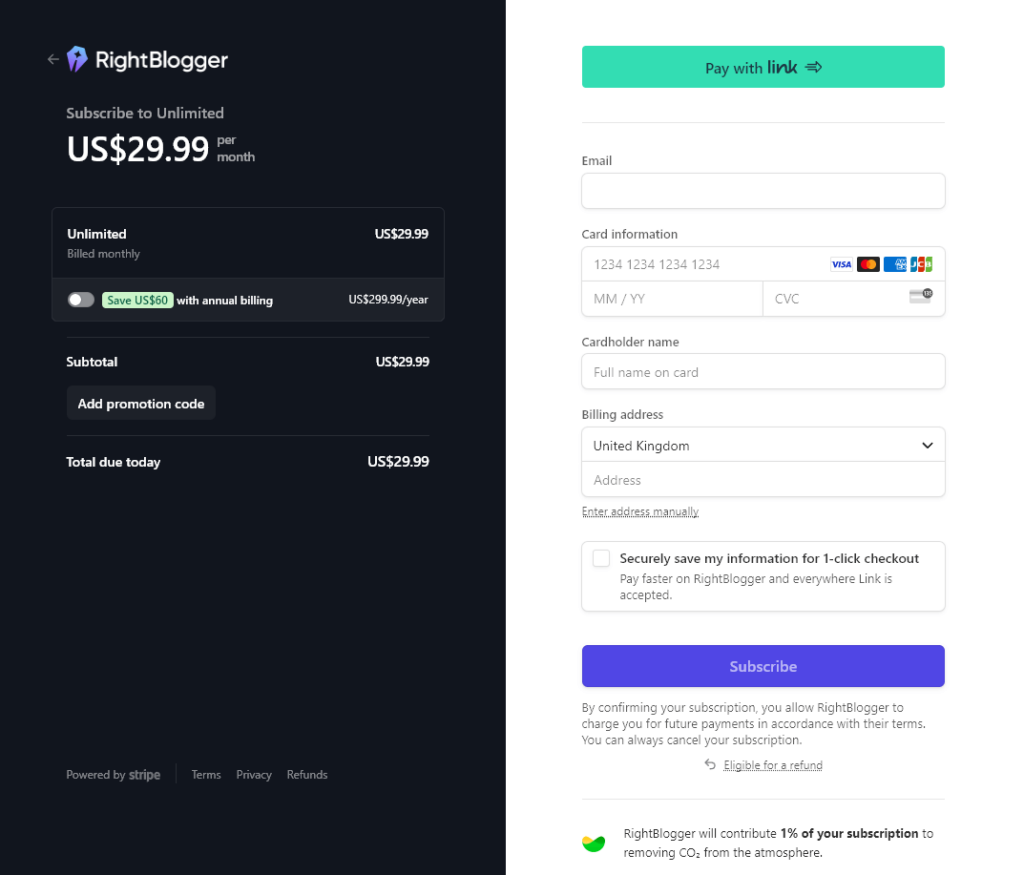
Task: Open the Terms link
Action: (206, 774)
